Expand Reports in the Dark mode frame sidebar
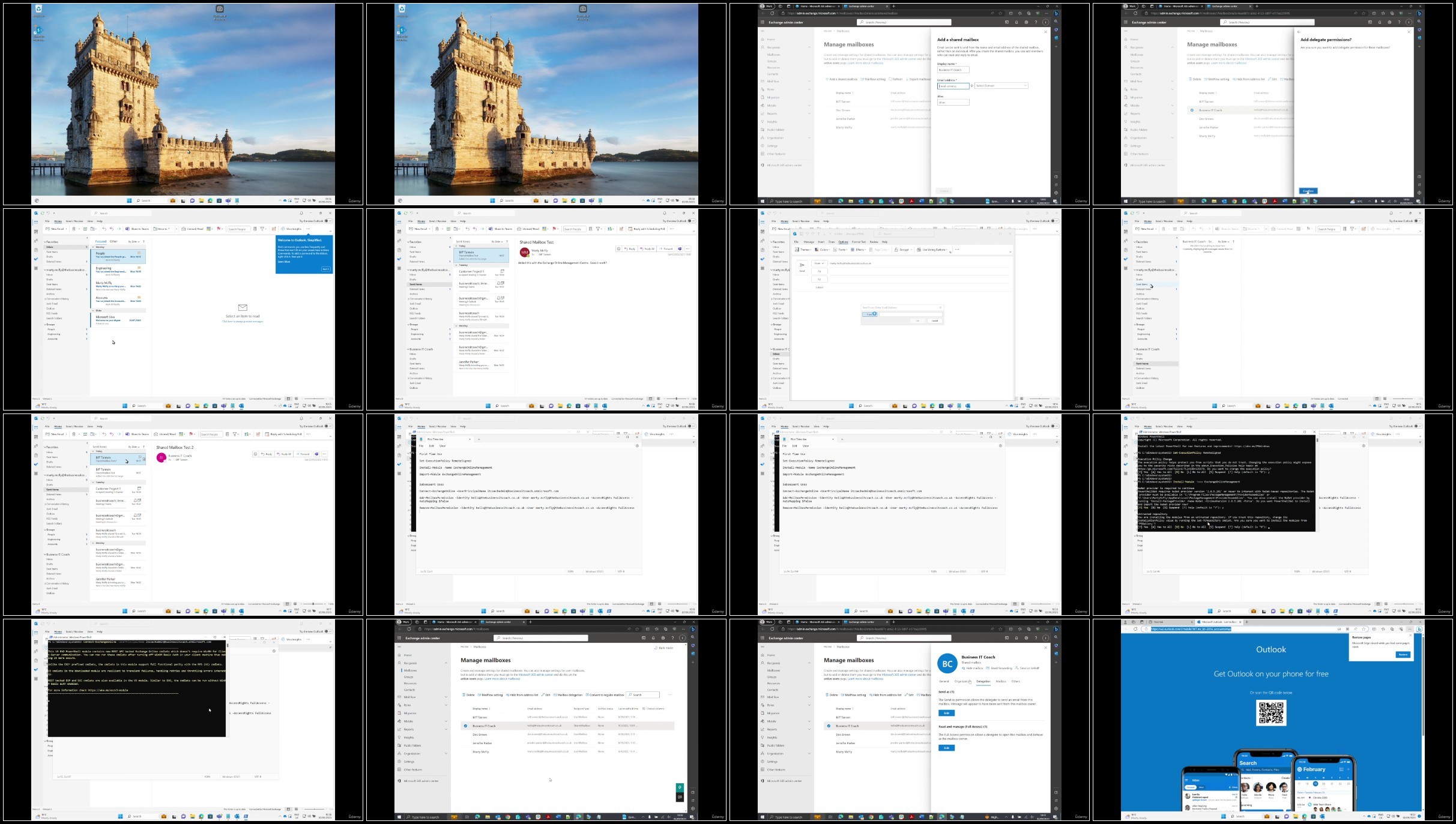Image resolution: width=1456 pixels, height=824 pixels. tap(446, 729)
